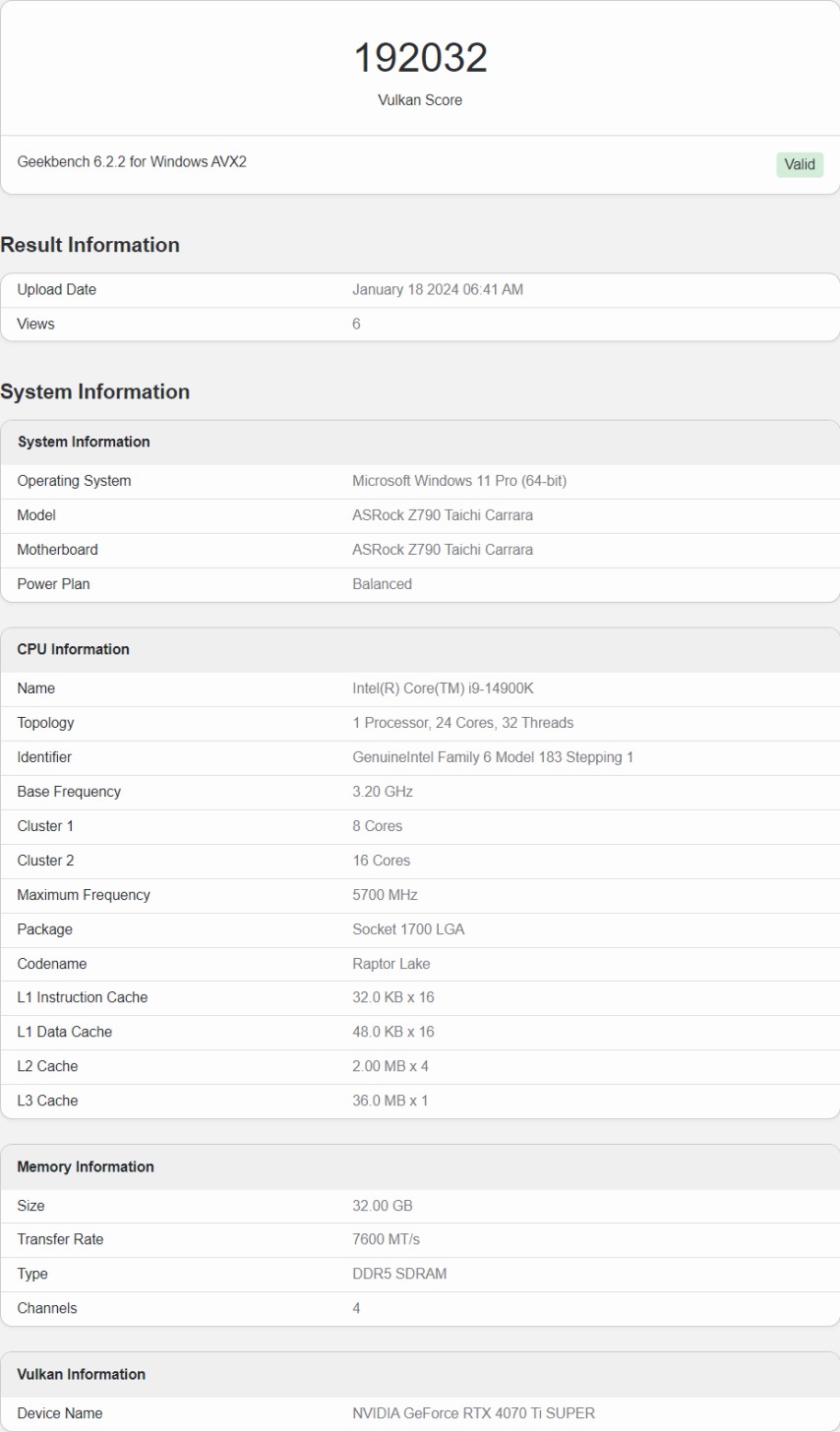840x1432 pixels.
Task: Click the topology value with 24 Cores
Action: 462,723
